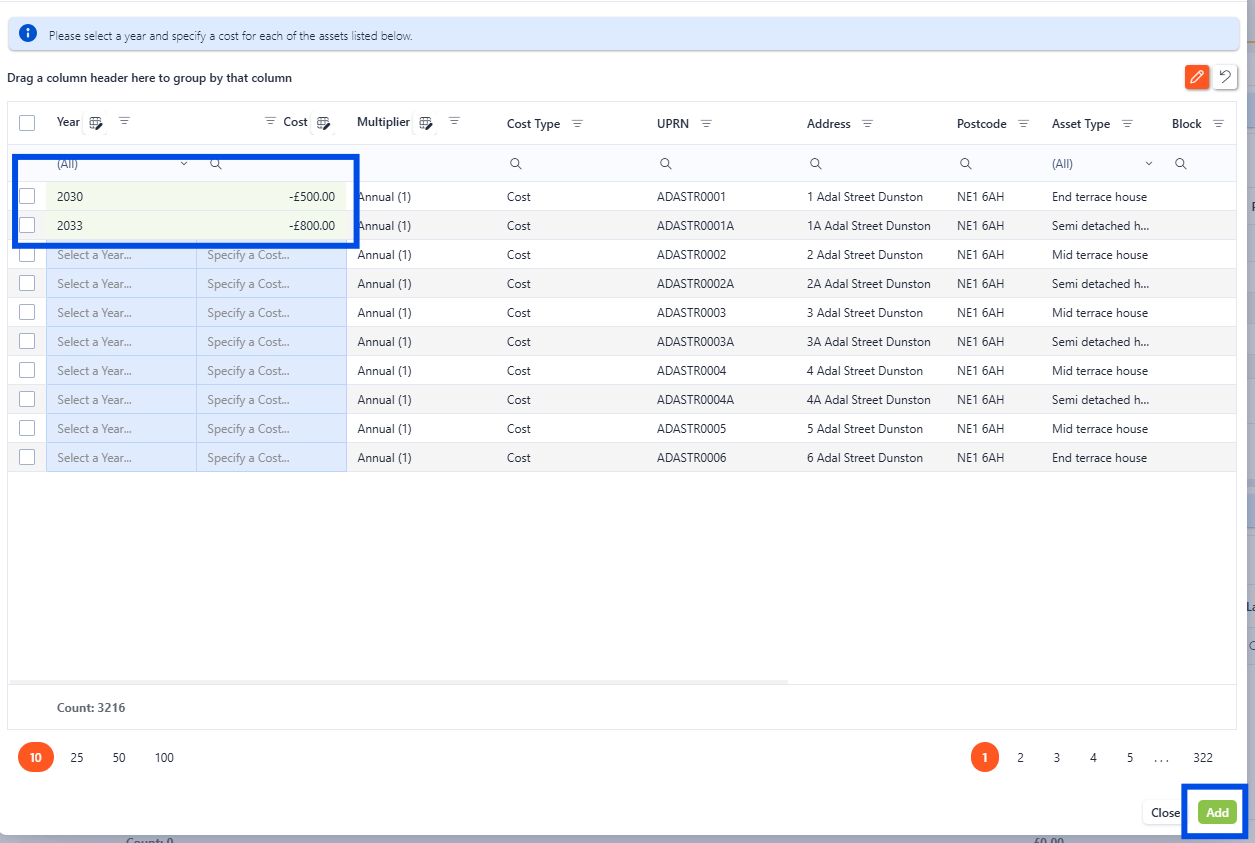Open the UPRN column filter icon
1255x843 pixels.
click(706, 124)
